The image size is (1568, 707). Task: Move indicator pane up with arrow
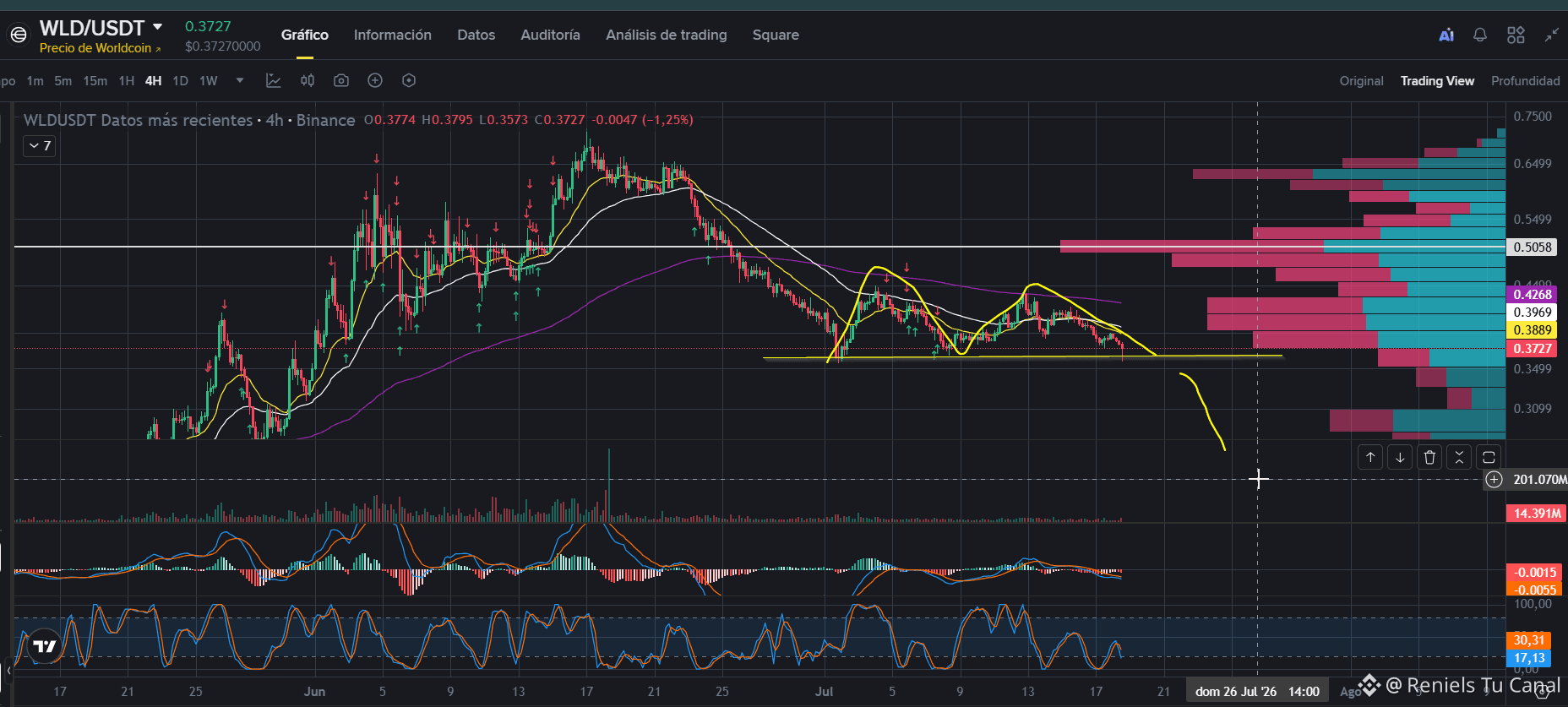(x=1370, y=457)
